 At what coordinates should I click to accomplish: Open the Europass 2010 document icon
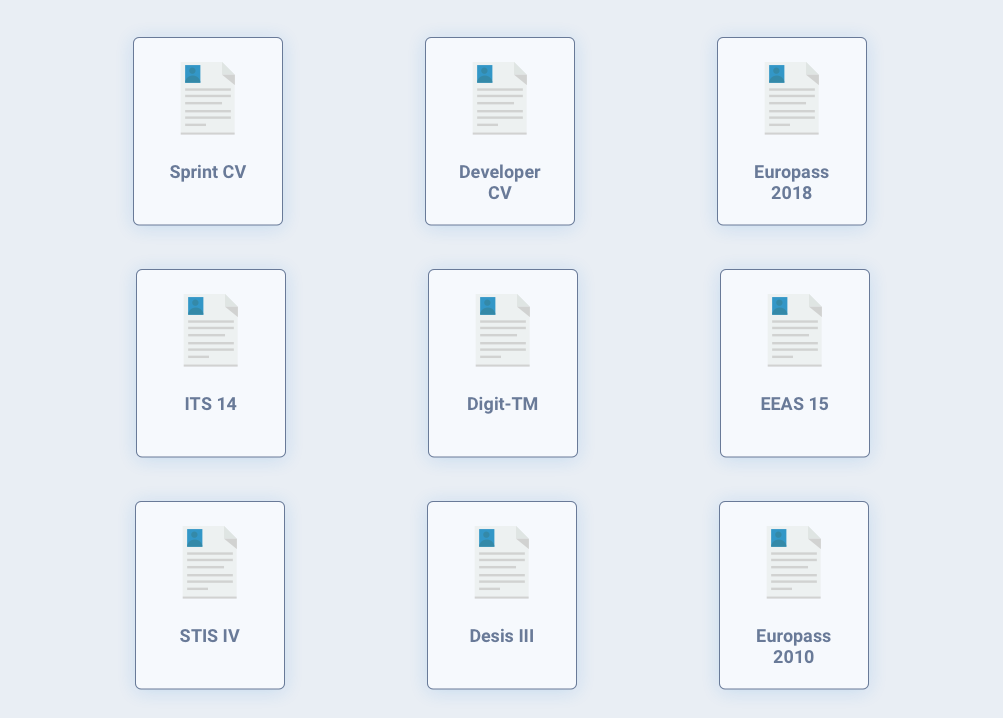794,561
